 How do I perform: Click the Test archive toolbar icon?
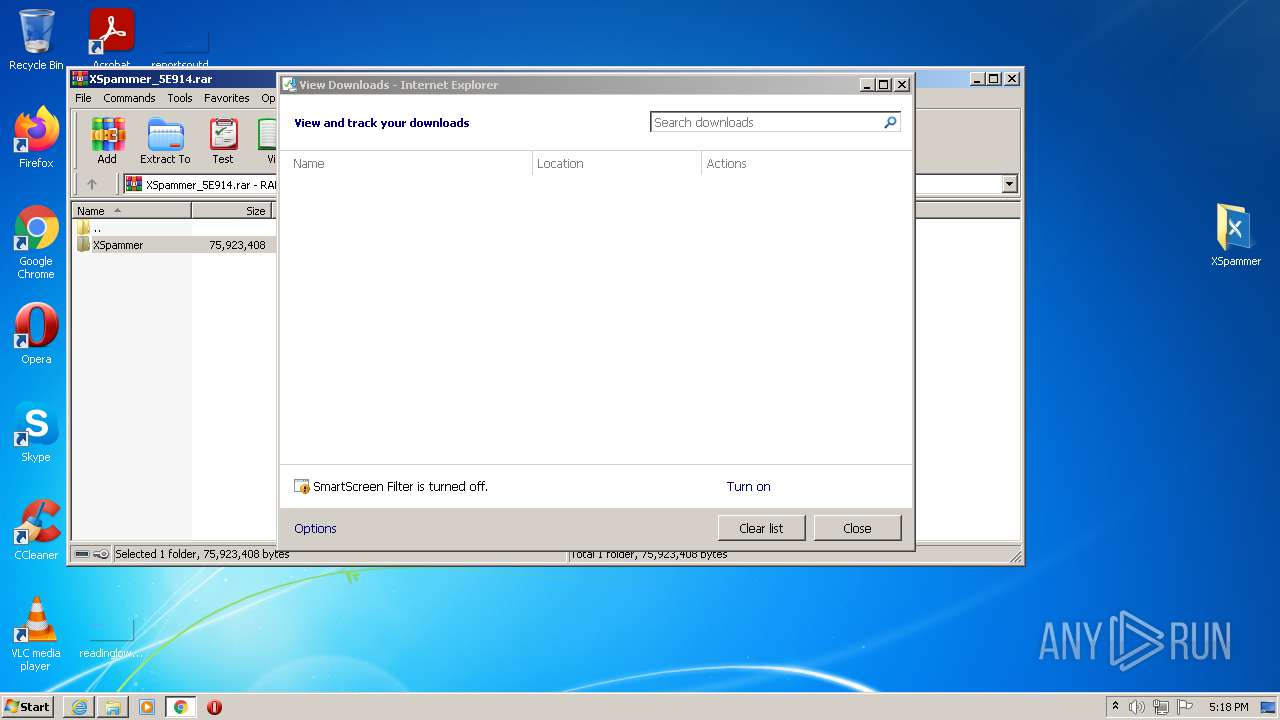click(x=223, y=141)
